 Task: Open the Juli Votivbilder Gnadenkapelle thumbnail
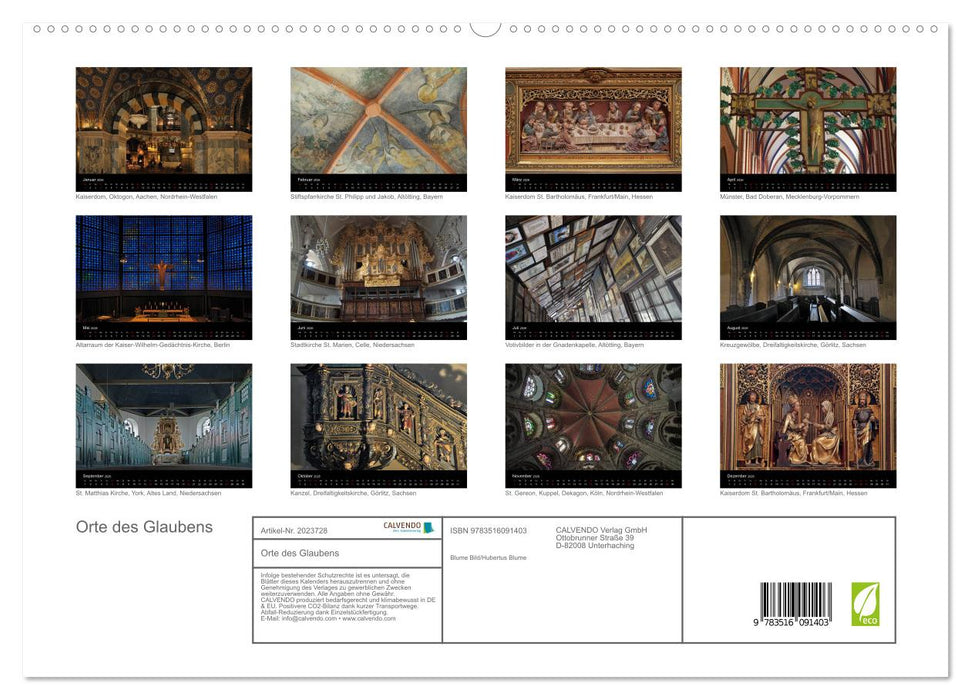(x=591, y=277)
